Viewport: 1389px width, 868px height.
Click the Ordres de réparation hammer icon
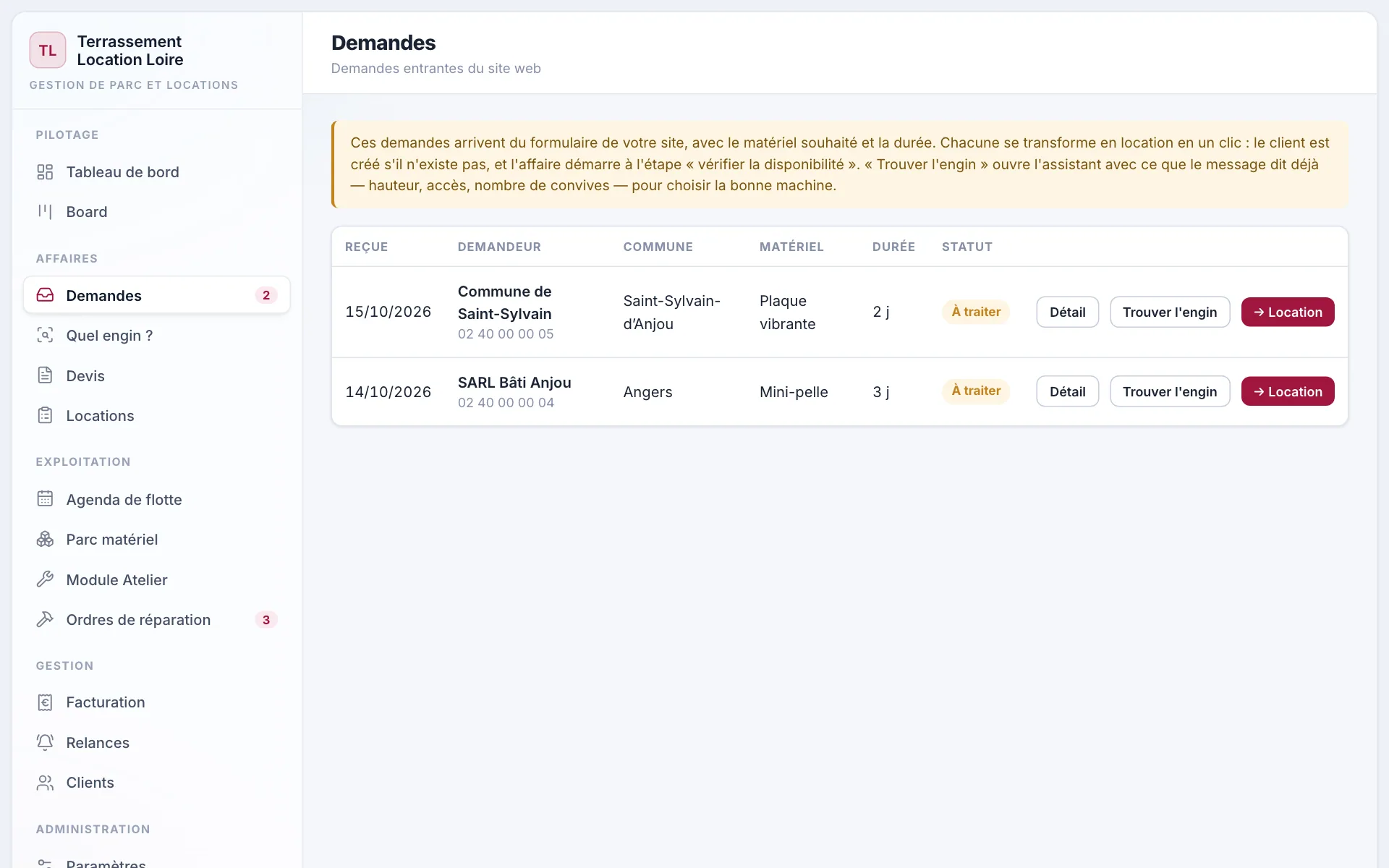click(45, 620)
